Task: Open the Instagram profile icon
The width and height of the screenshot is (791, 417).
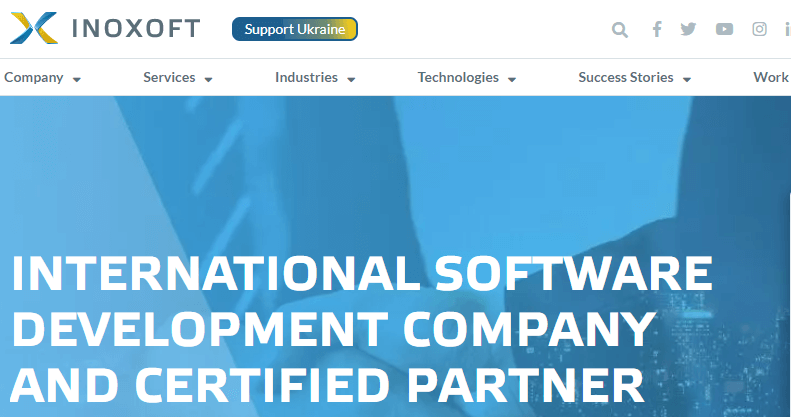Action: 759,29
